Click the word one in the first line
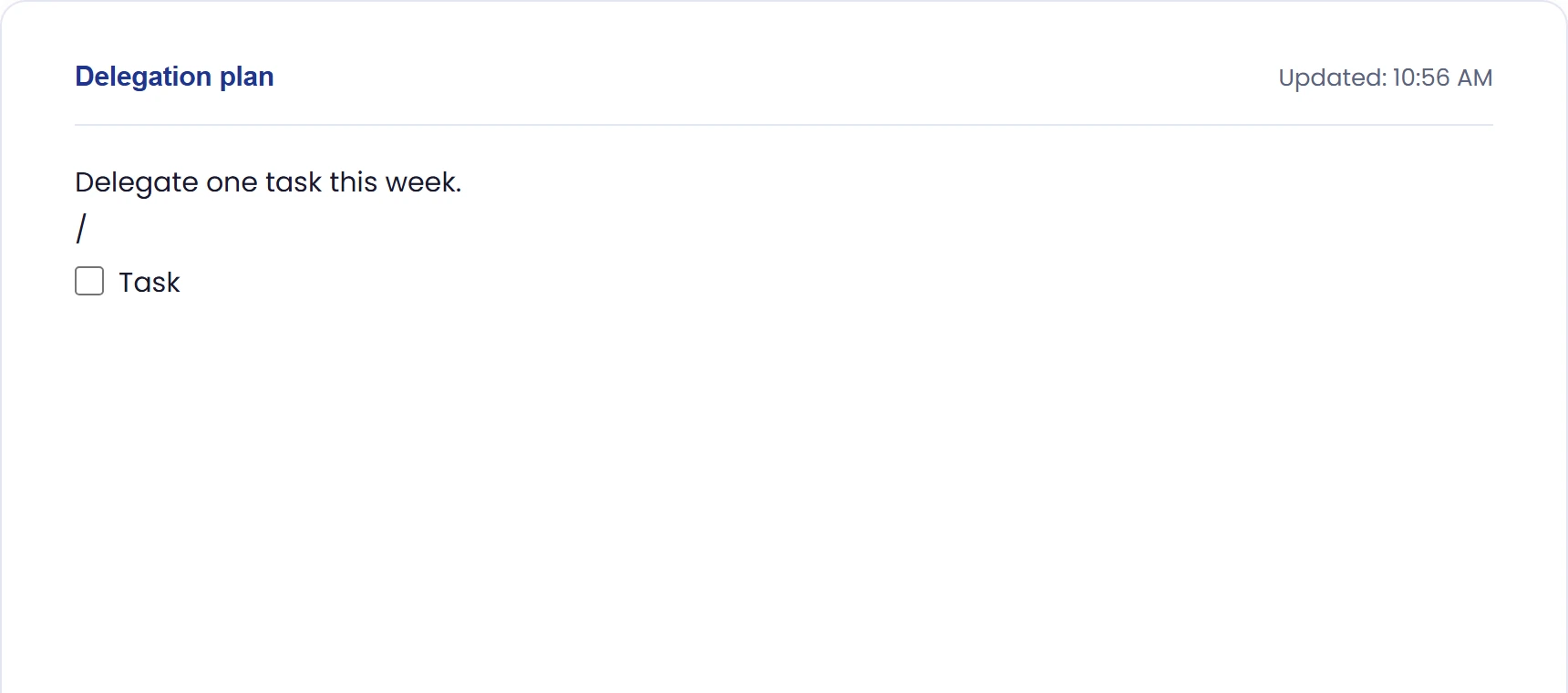 232,182
